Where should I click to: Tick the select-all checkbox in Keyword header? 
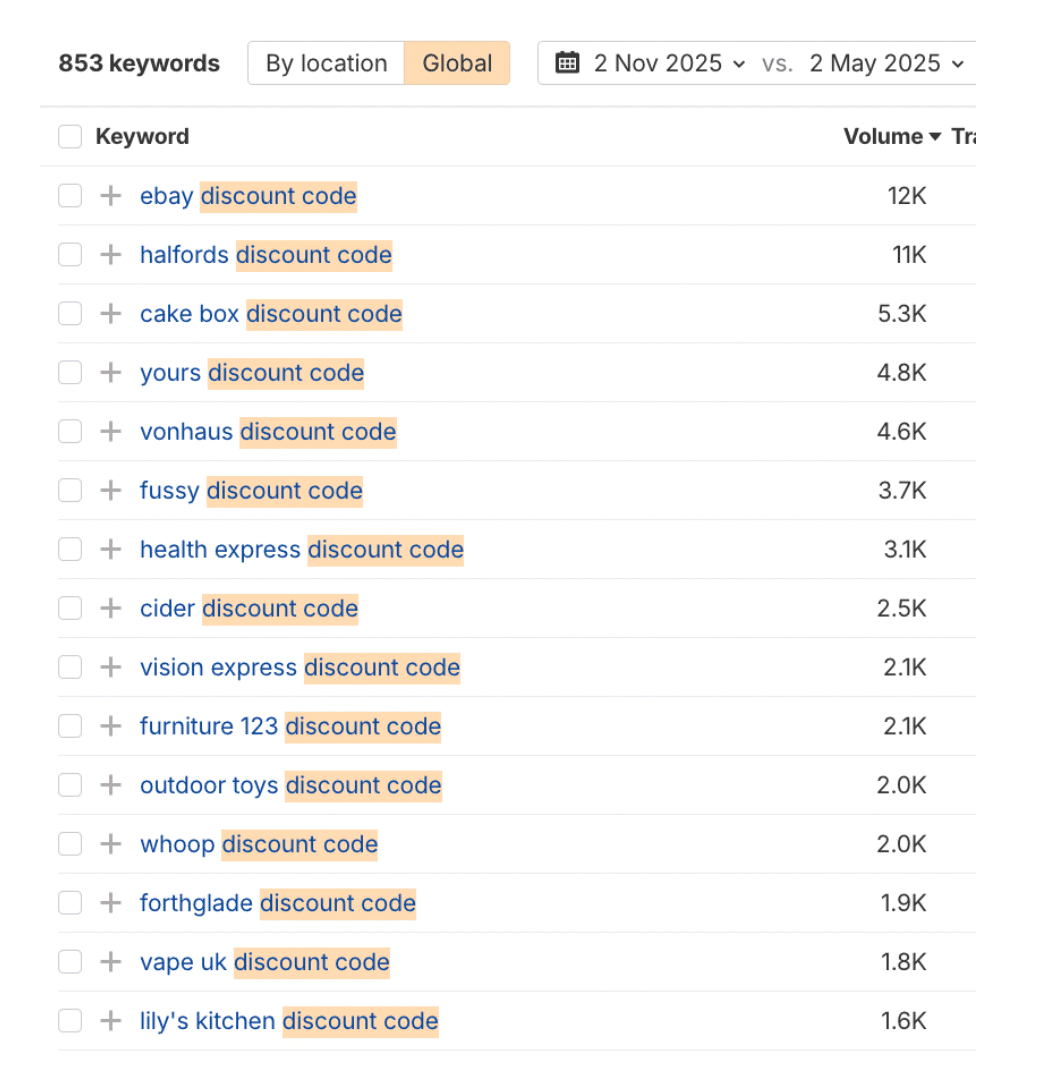pos(70,137)
